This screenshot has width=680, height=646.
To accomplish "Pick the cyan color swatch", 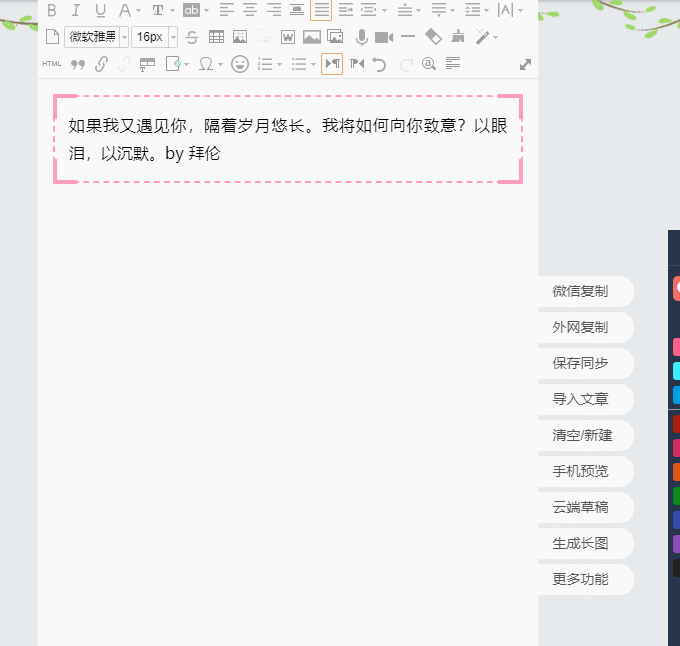I will (x=677, y=371).
